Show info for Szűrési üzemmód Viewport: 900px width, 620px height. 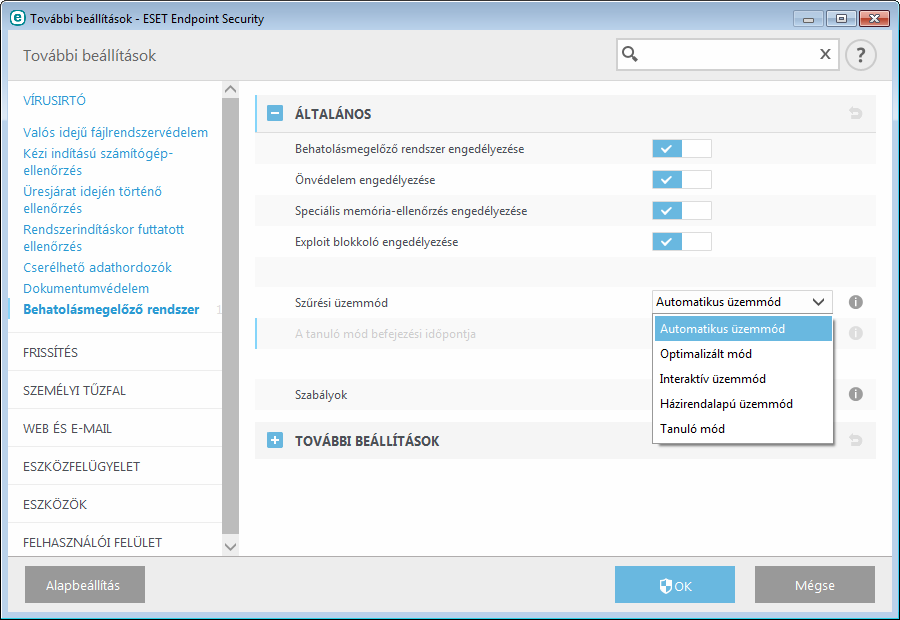855,302
